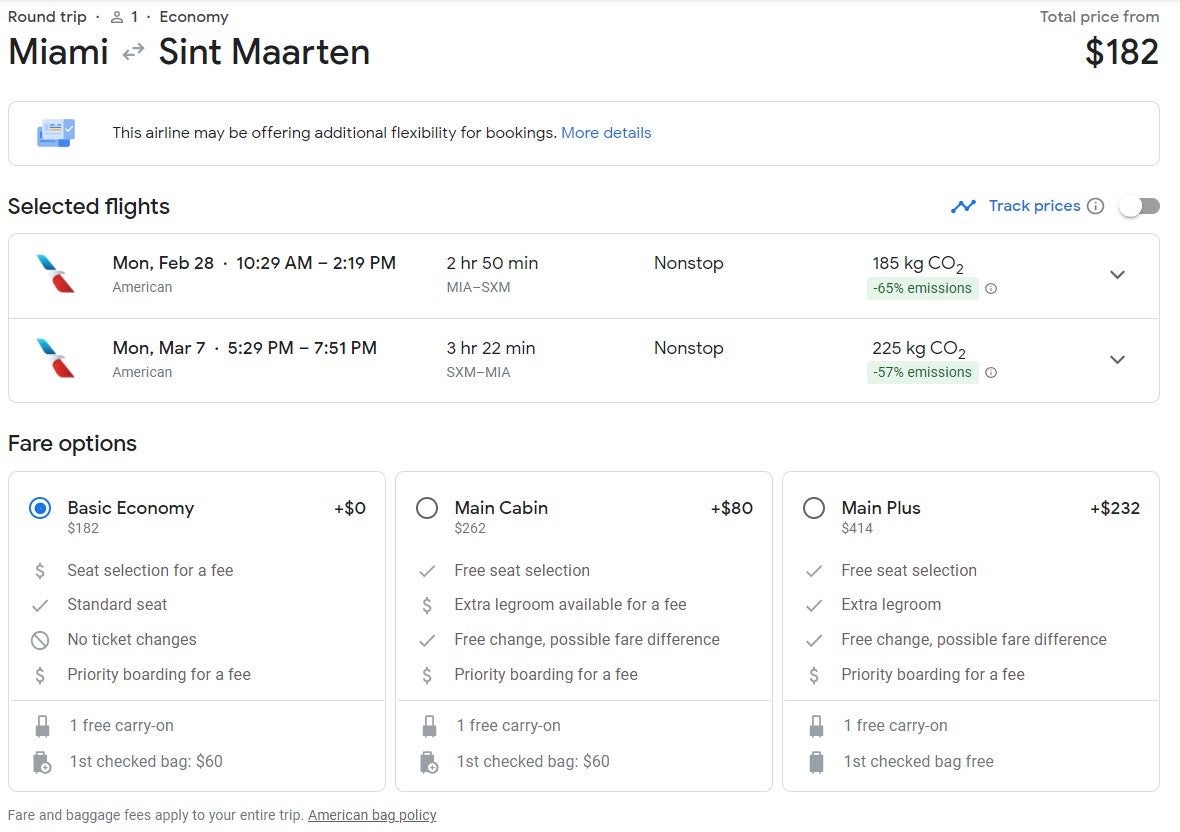
Task: Expand Mar 7 return flight details
Action: point(1117,360)
